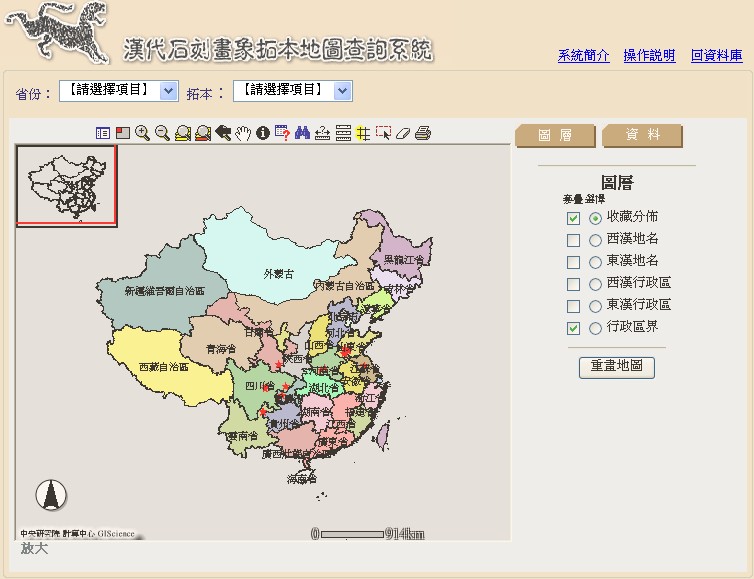Select the rectangle selection tool

tap(382, 133)
